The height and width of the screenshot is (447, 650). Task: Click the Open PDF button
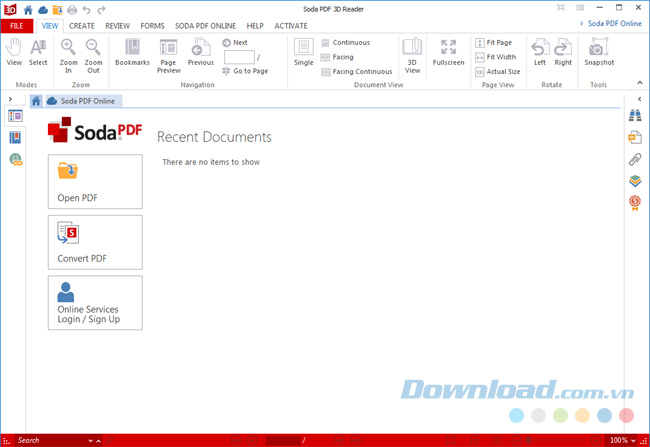[x=95, y=181]
